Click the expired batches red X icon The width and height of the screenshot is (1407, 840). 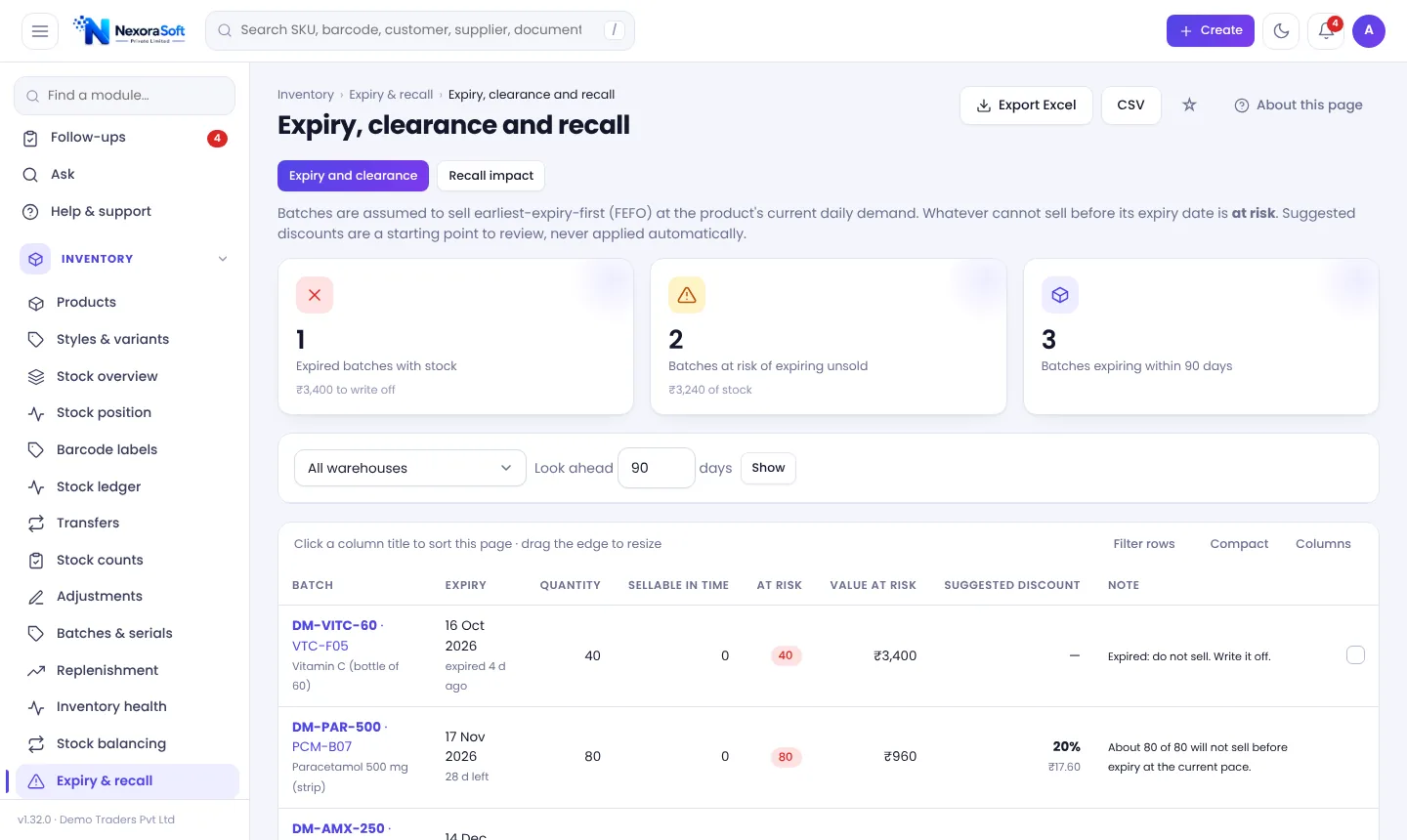pos(315,295)
